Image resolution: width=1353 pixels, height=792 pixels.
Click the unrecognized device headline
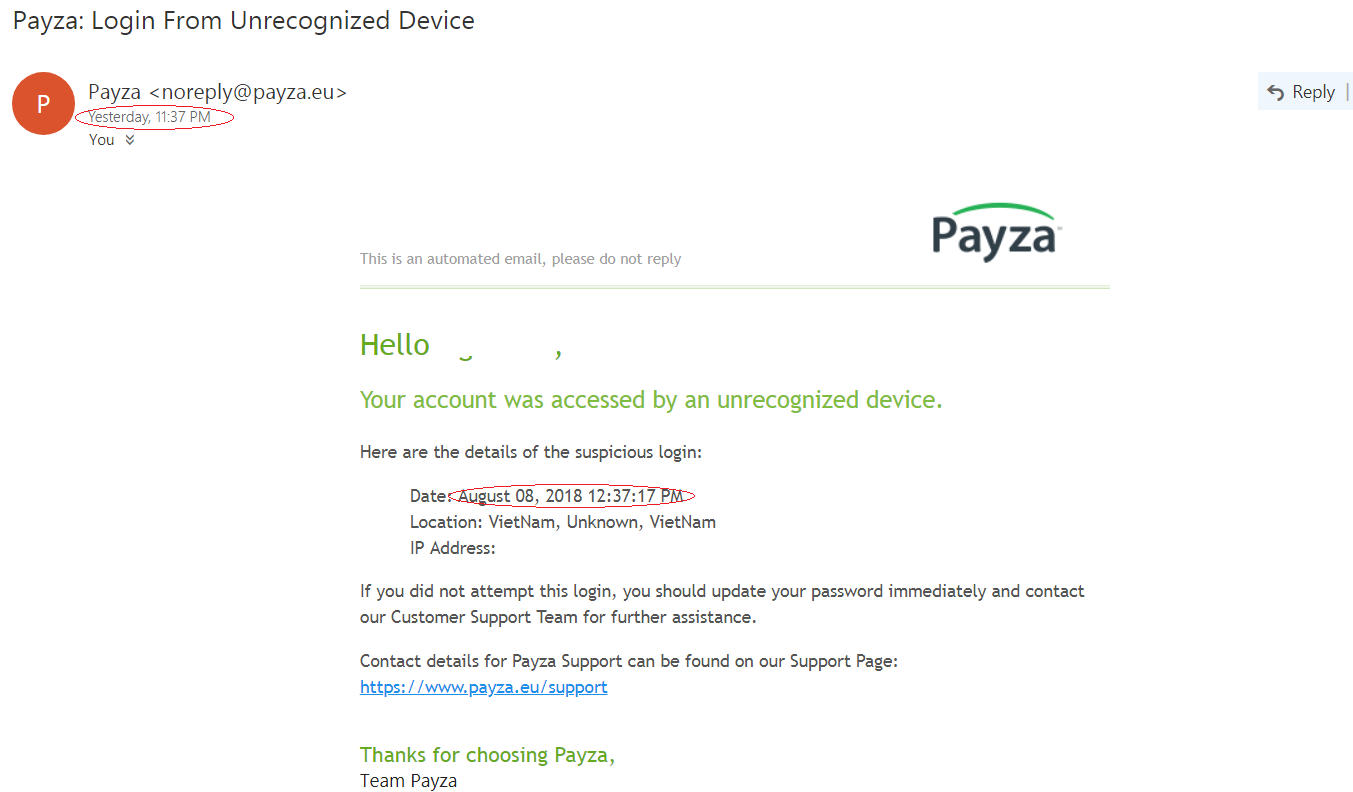click(651, 400)
